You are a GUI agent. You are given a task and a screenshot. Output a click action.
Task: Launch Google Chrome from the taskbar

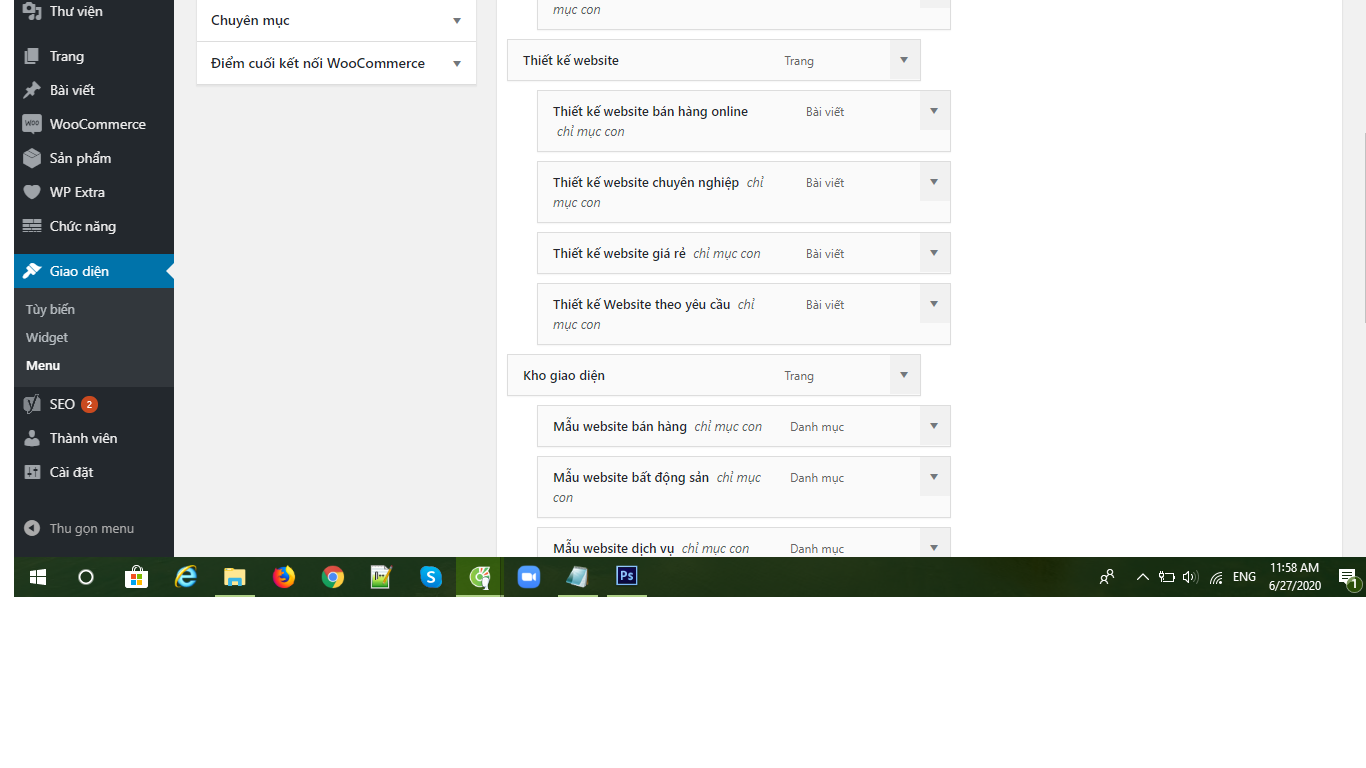tap(333, 577)
